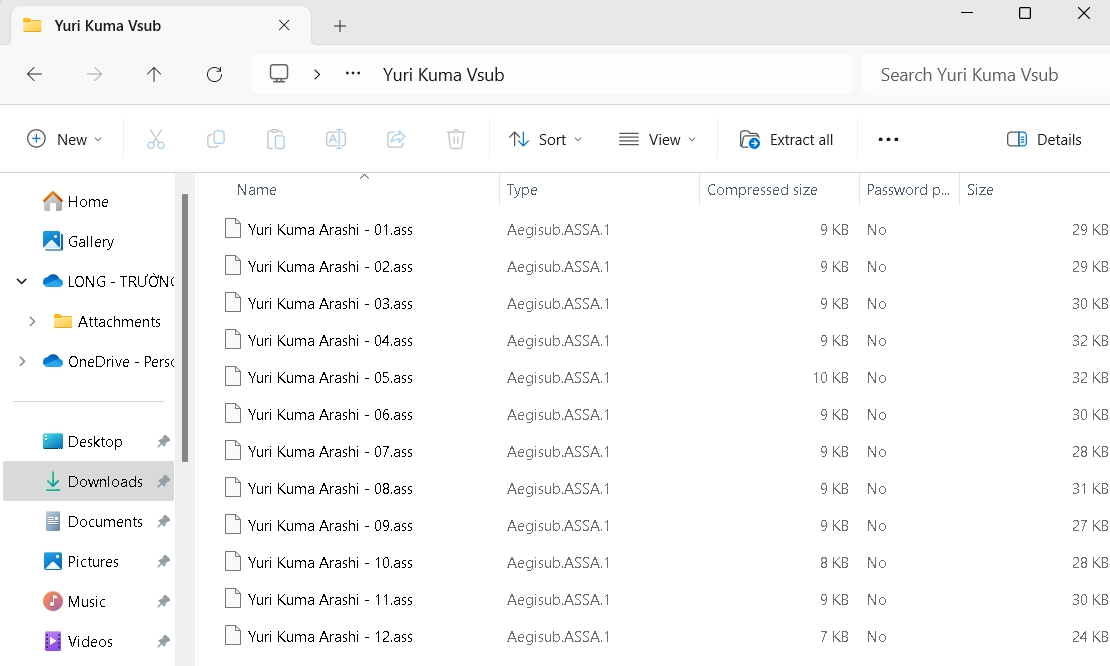Open the New item dropdown
Screen dimensions: 1110x666
pos(64,139)
